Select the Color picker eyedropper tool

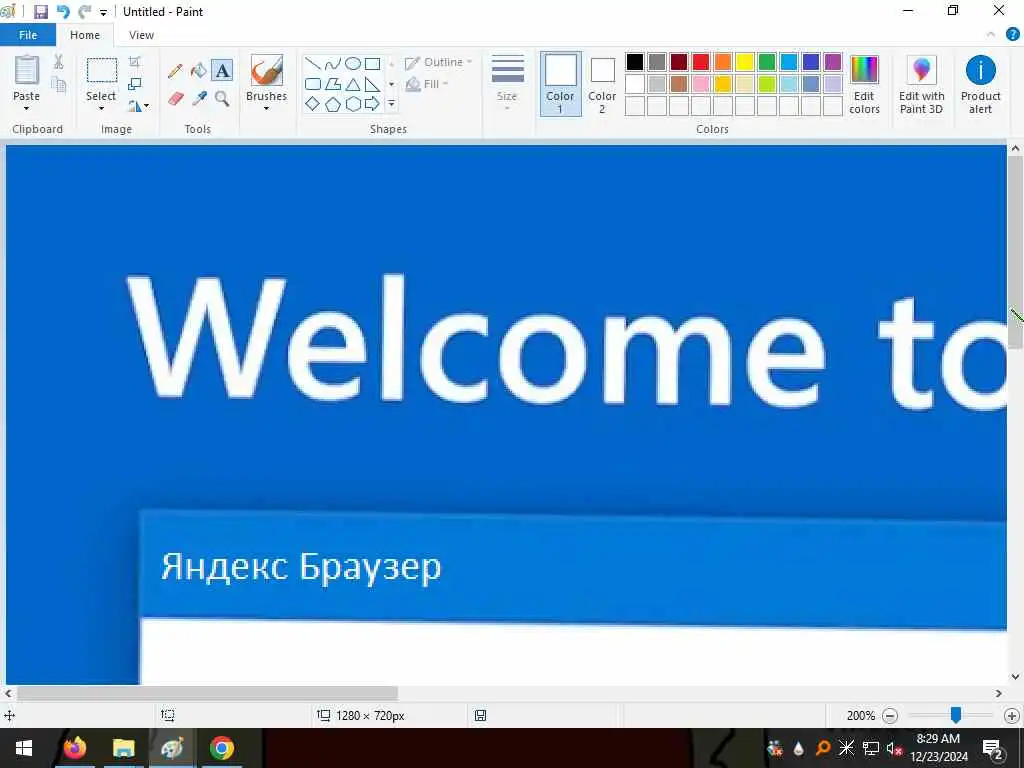[x=199, y=99]
